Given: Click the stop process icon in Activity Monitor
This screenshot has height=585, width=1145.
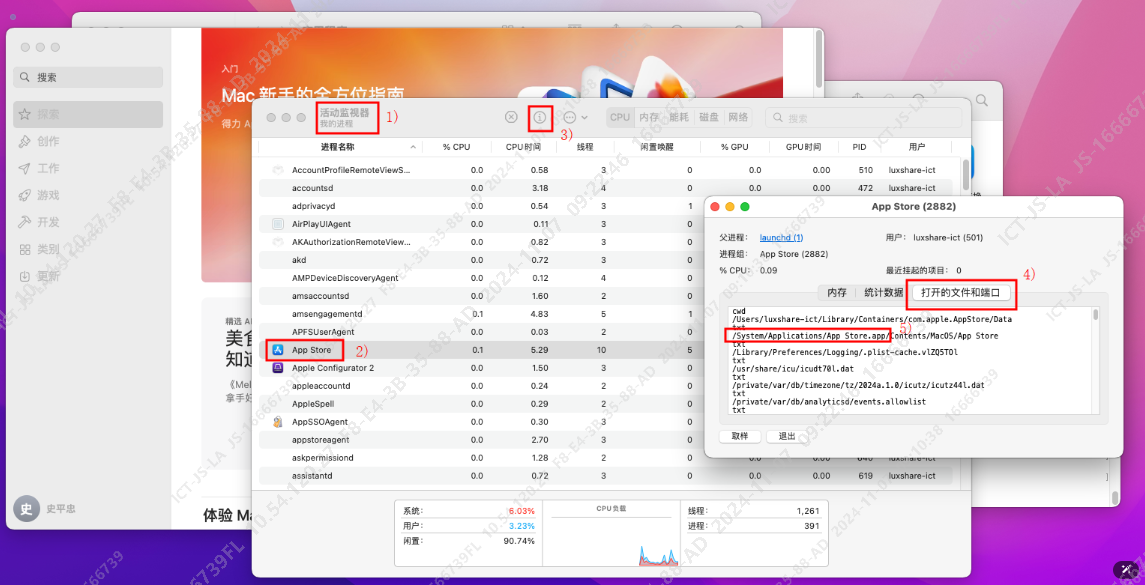Looking at the screenshot, I should coord(511,117).
